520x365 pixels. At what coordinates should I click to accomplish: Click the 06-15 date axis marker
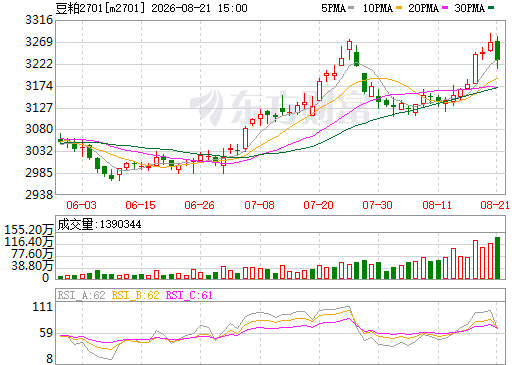click(x=140, y=205)
